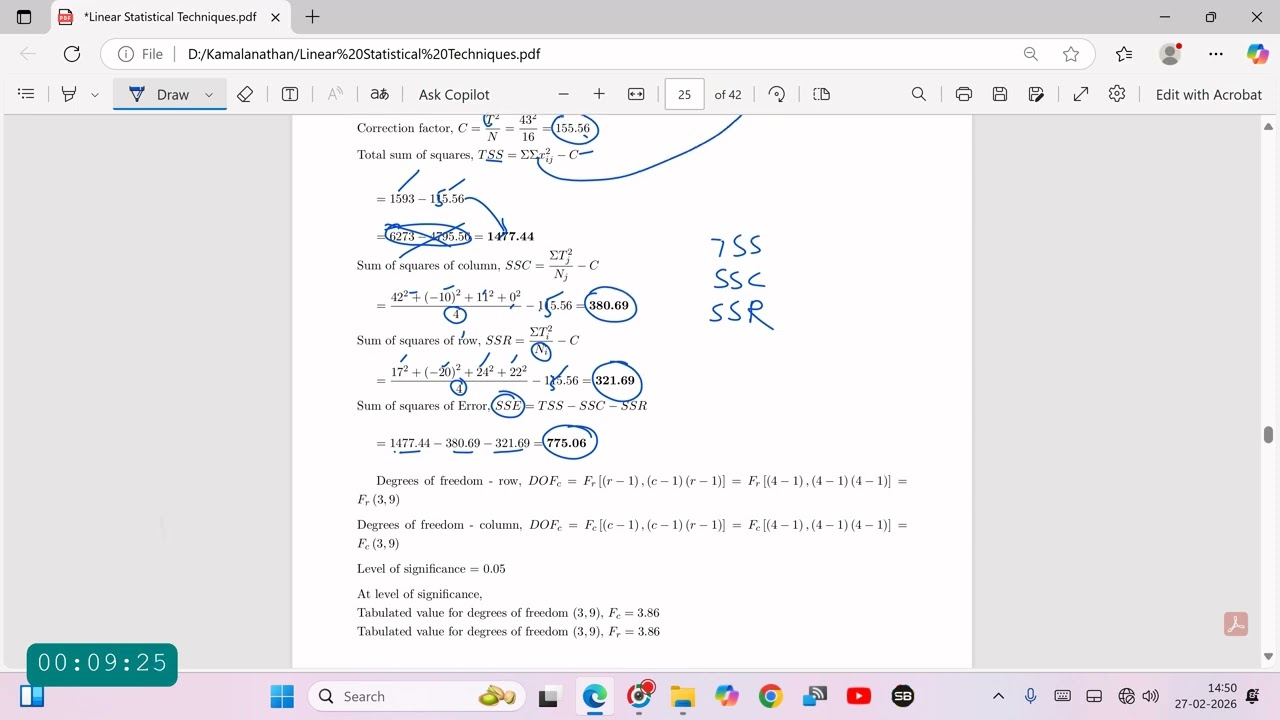Viewport: 1280px width, 720px height.
Task: Close the Linear Statistical Techniques.pdf tab
Action: [276, 17]
